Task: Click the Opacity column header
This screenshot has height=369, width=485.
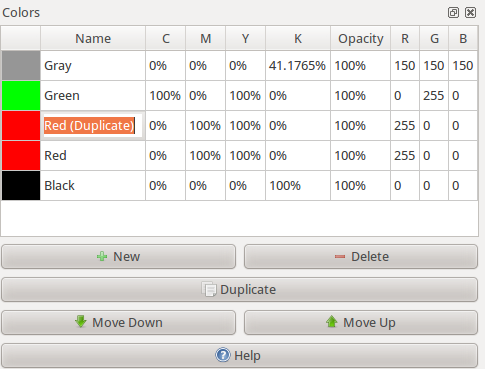Action: (x=360, y=39)
